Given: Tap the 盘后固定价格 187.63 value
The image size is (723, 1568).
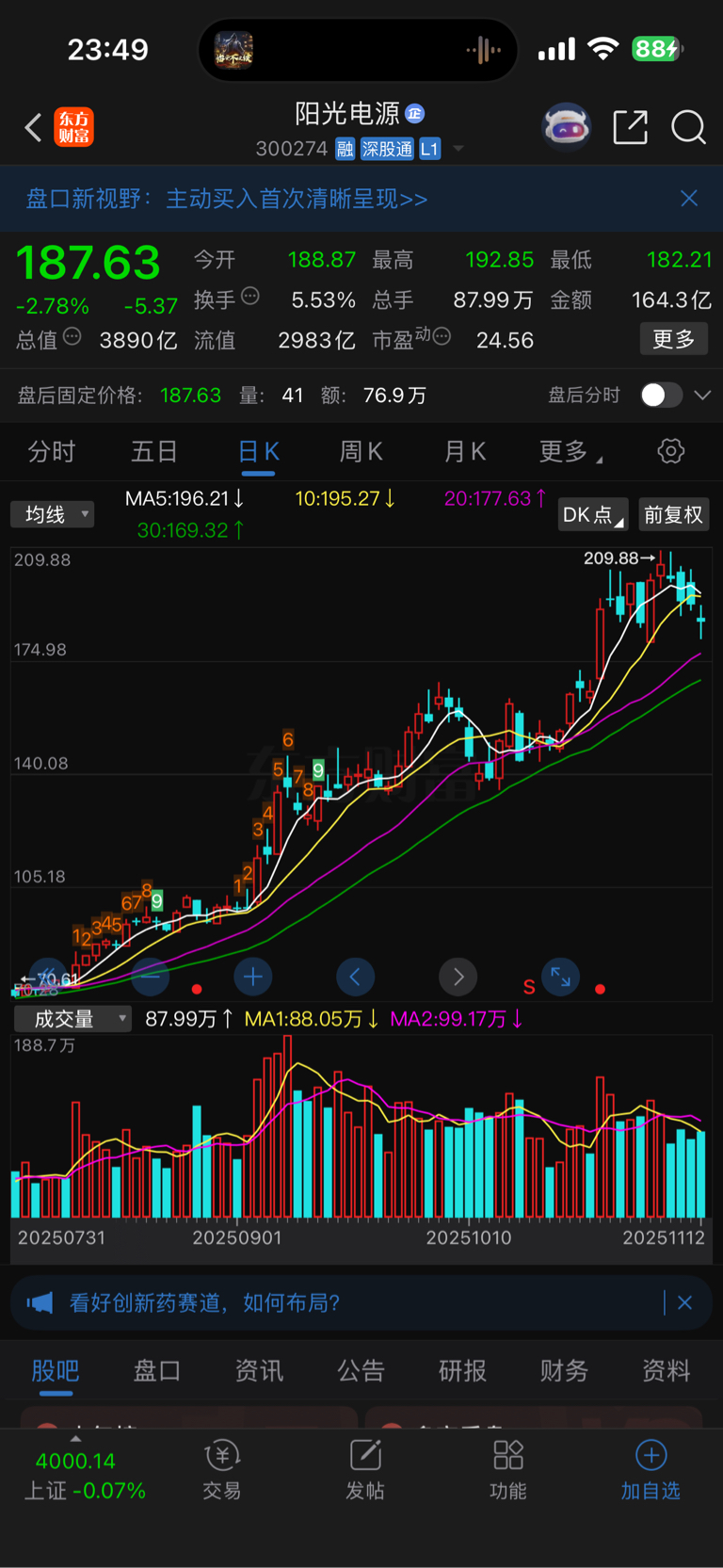Looking at the screenshot, I should pos(190,396).
